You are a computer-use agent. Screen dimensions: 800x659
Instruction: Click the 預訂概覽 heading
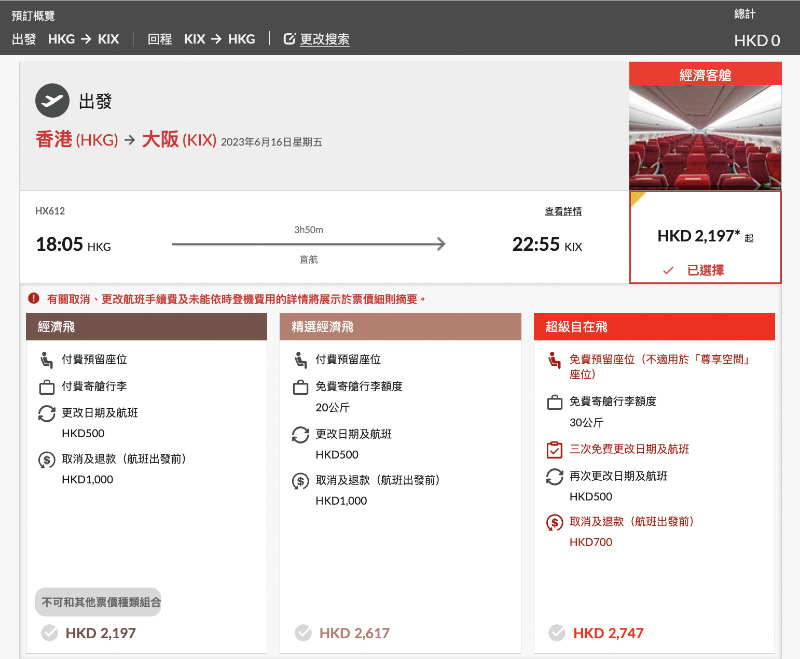pyautogui.click(x=33, y=16)
